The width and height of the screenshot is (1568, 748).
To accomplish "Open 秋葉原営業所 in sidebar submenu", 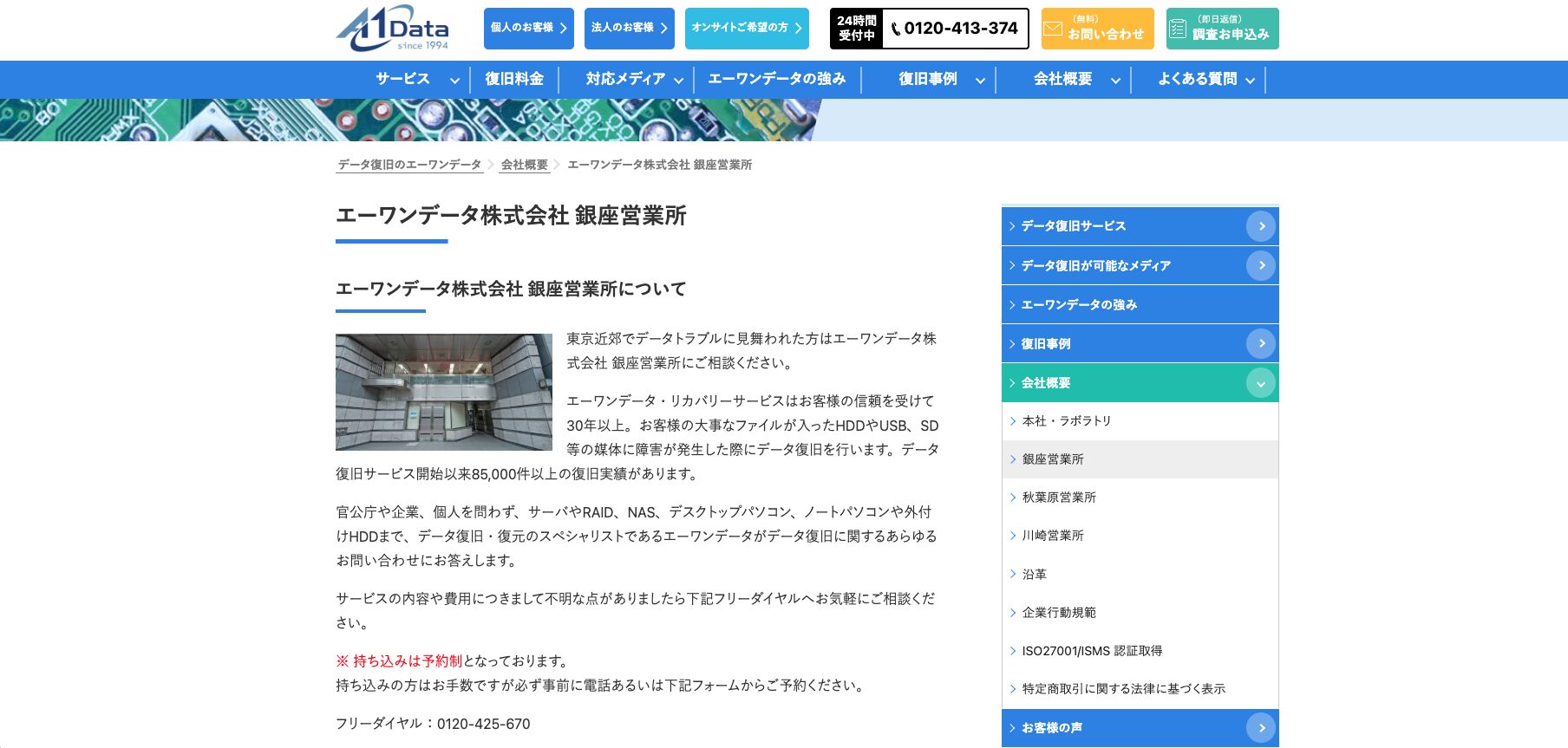I will (1140, 498).
